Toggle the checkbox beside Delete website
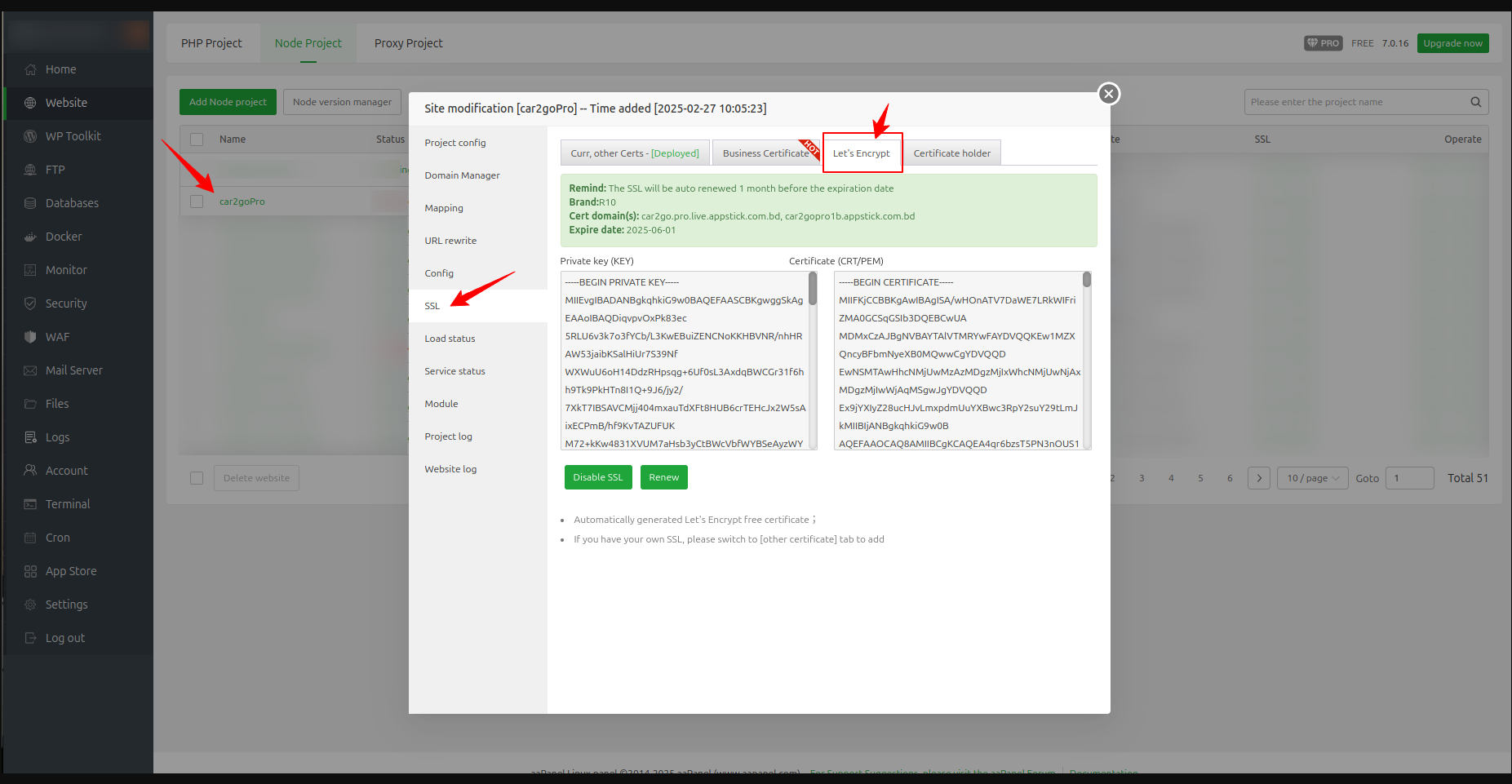 coord(197,478)
